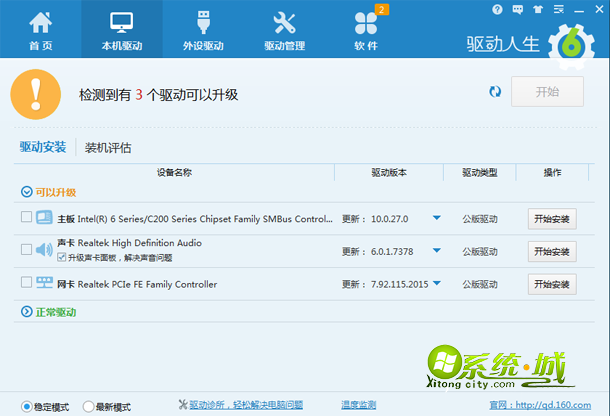Click the network card device icon
The width and height of the screenshot is (610, 416).
(x=44, y=283)
